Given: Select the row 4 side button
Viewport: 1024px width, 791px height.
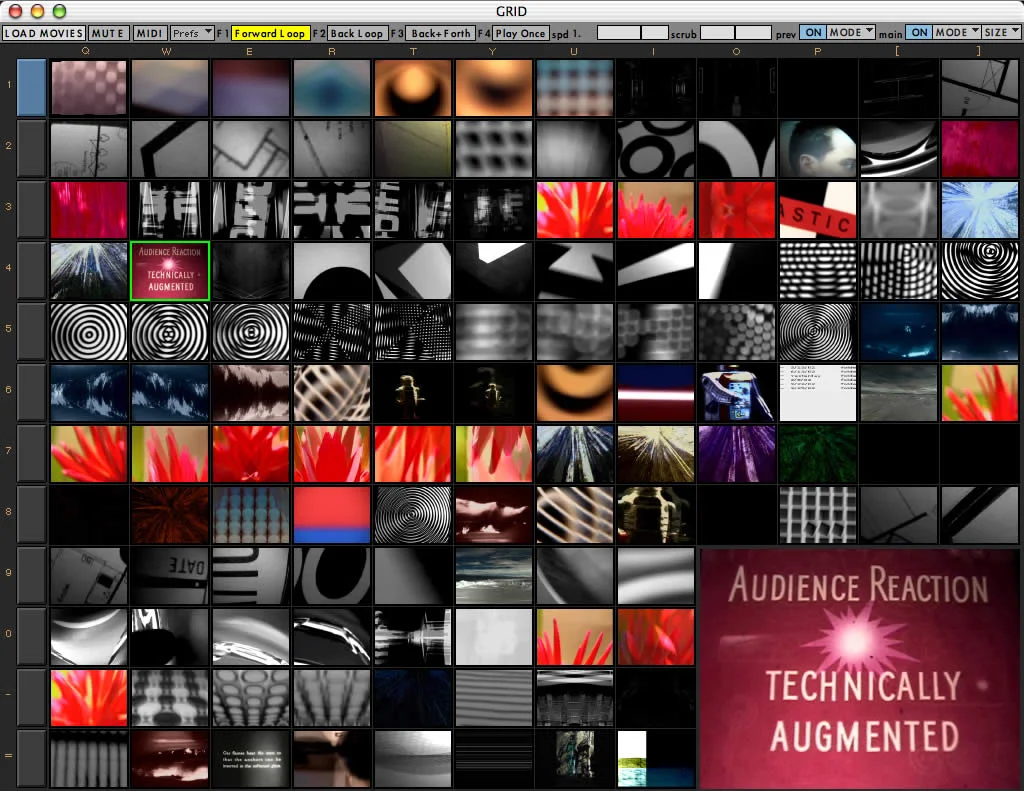Looking at the screenshot, I should (x=31, y=270).
